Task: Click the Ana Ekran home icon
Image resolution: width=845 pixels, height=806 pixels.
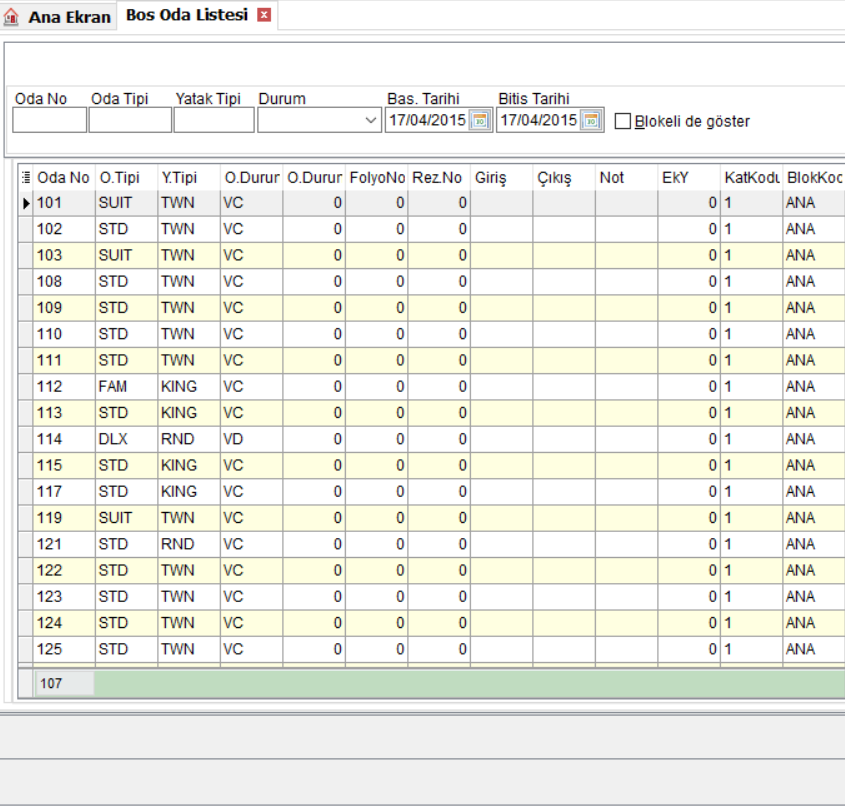Action: [12, 17]
